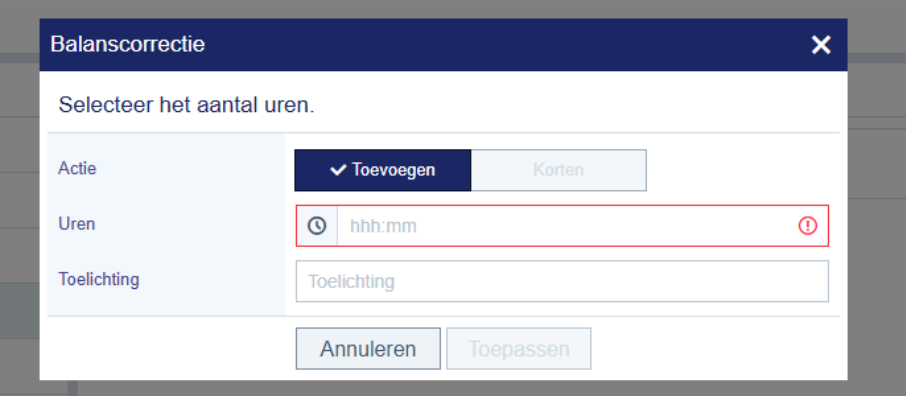Click into the Toelichting text field
906x396 pixels.
click(x=562, y=281)
